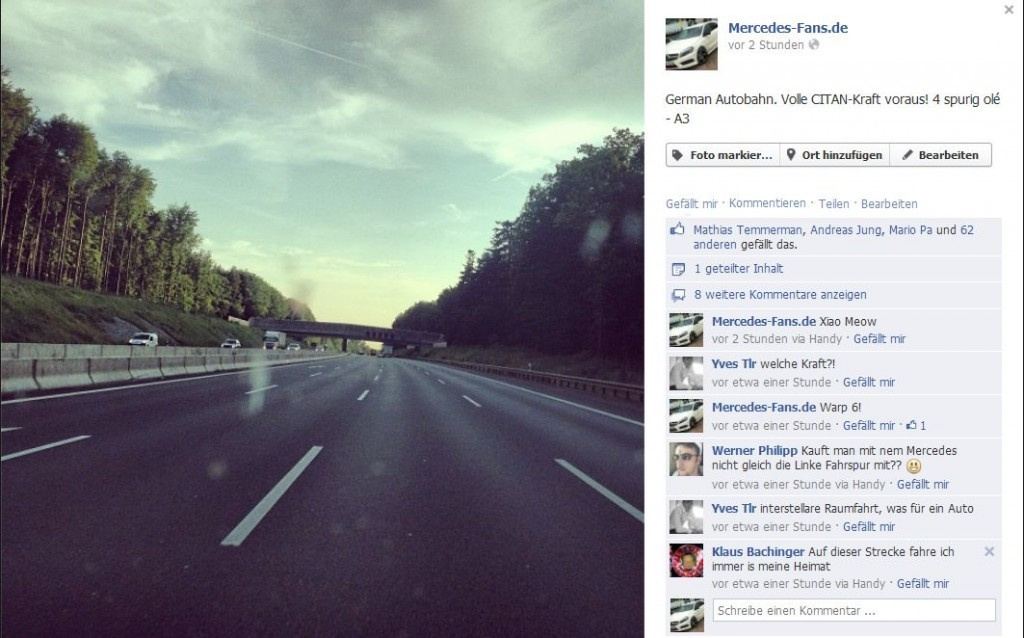1024x638 pixels.
Task: Open Klaus Bachinger's profile name link
Action: tap(758, 552)
